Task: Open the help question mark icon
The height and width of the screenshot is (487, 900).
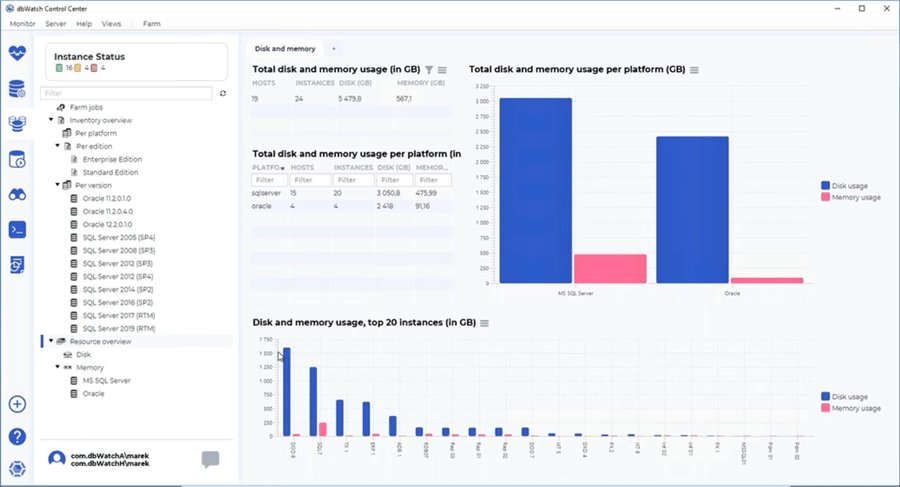Action: [17, 436]
